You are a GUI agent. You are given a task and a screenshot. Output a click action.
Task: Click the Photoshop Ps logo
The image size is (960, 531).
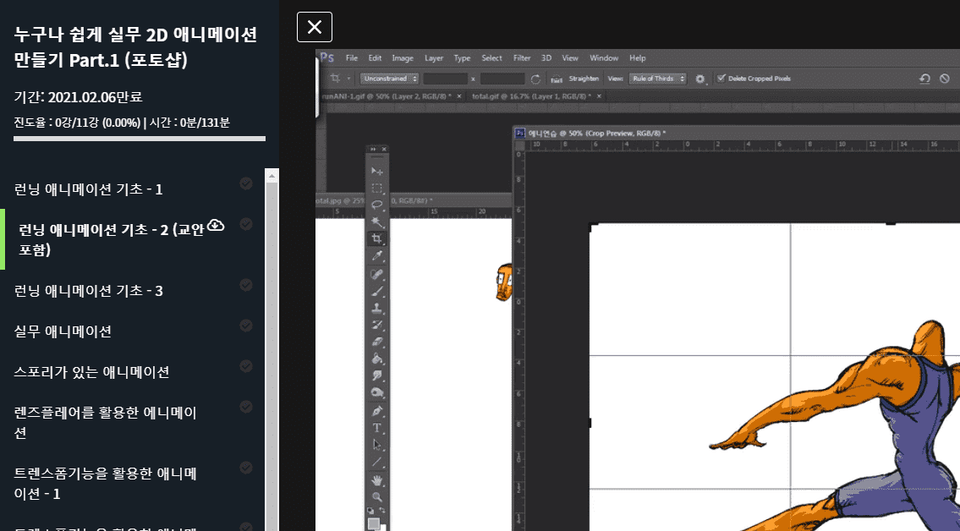[328, 58]
